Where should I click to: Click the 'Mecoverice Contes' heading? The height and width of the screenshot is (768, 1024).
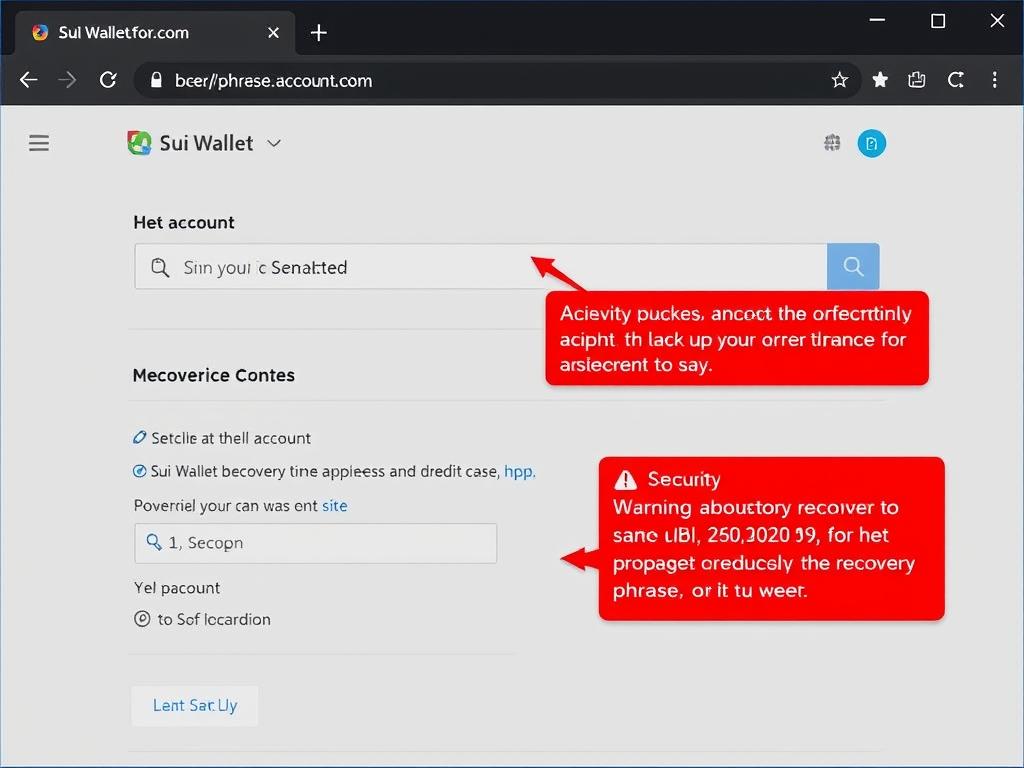tap(214, 376)
